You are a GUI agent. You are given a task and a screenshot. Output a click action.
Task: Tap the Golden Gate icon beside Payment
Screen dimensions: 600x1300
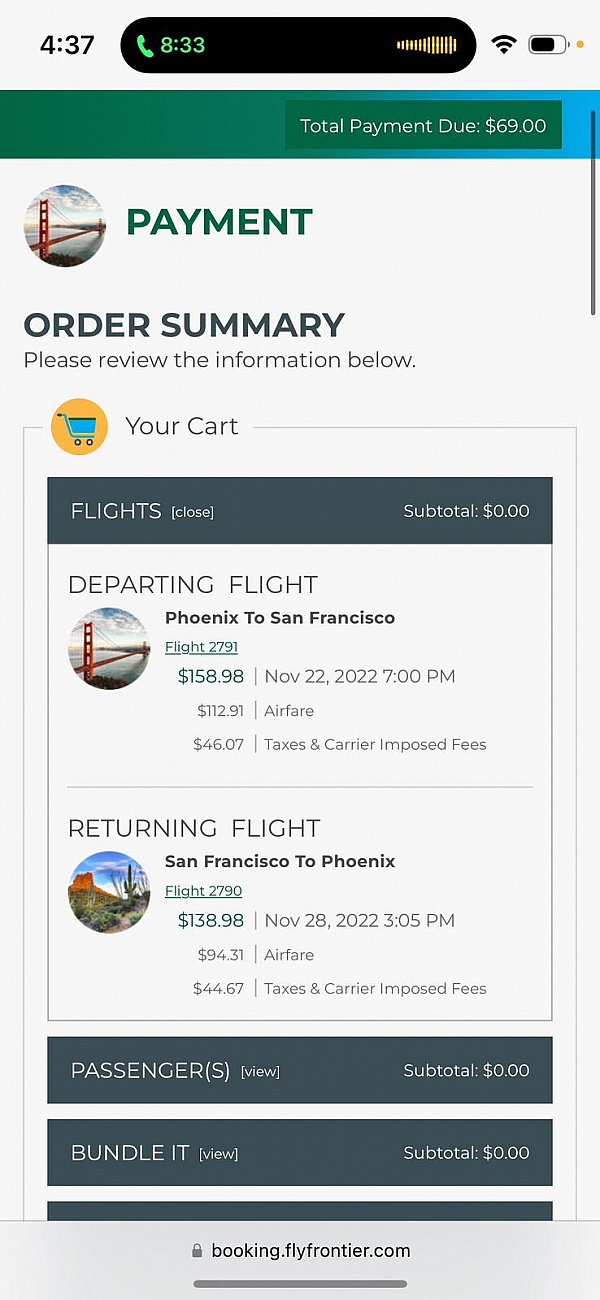pyautogui.click(x=64, y=225)
